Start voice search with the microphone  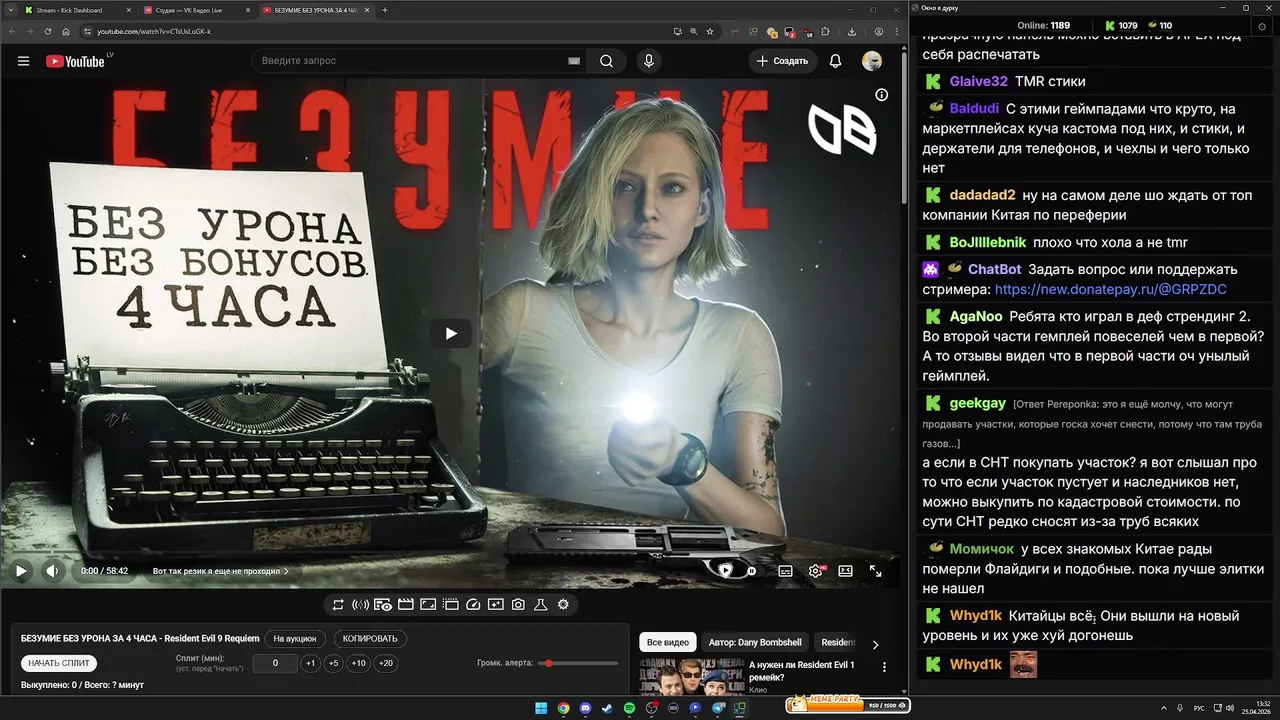tap(649, 61)
